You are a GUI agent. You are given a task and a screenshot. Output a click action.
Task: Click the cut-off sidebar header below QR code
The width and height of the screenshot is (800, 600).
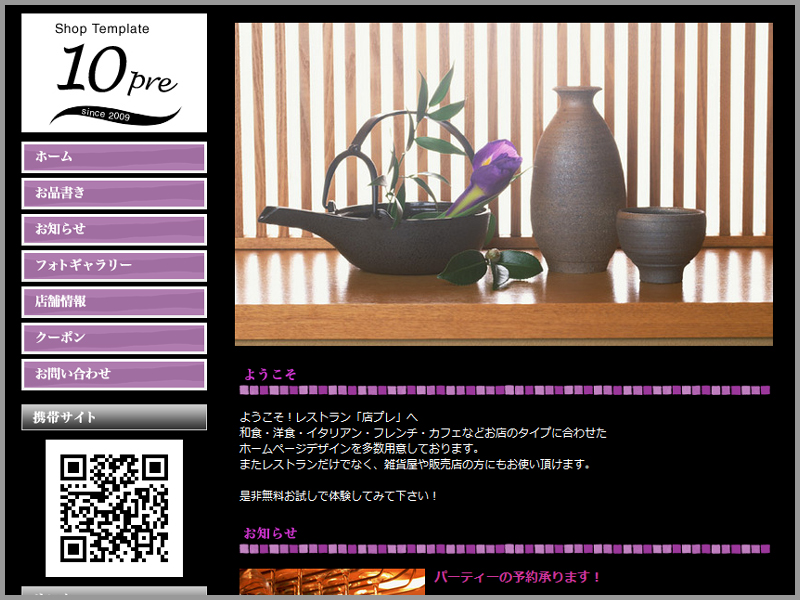click(114, 593)
